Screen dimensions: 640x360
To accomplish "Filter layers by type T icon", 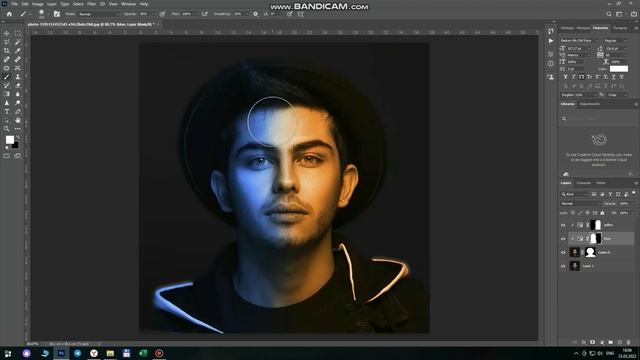I will coord(610,194).
